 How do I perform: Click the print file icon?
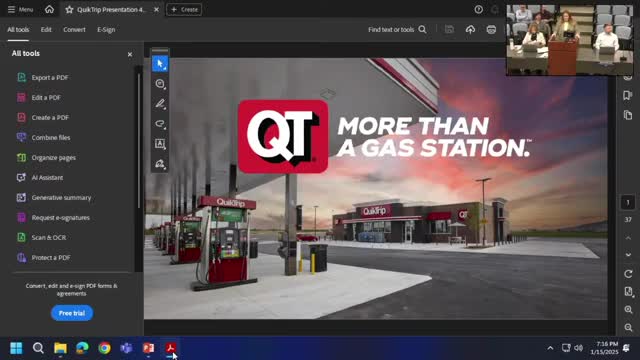click(x=491, y=29)
